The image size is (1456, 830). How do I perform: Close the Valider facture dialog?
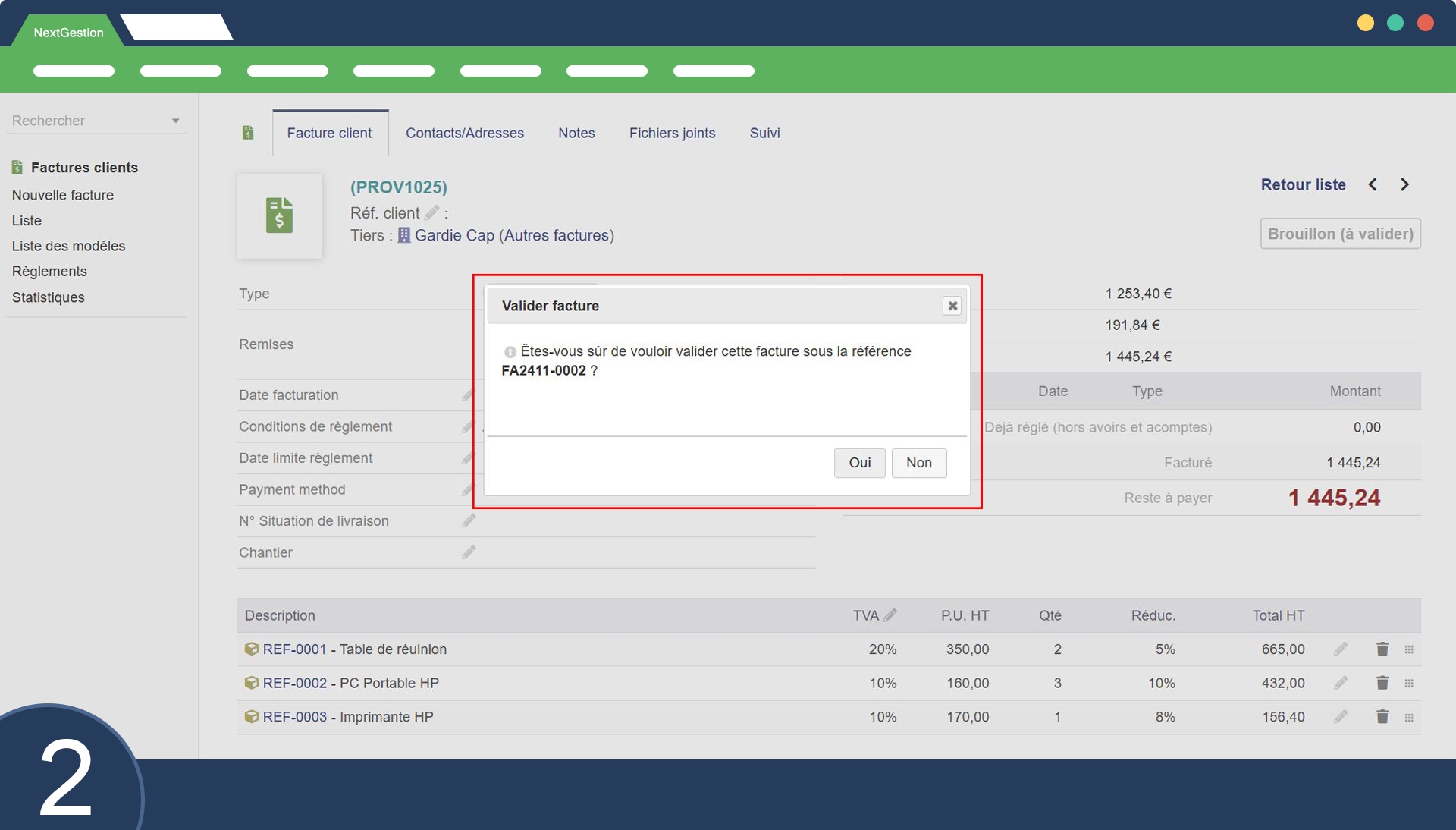tap(952, 306)
